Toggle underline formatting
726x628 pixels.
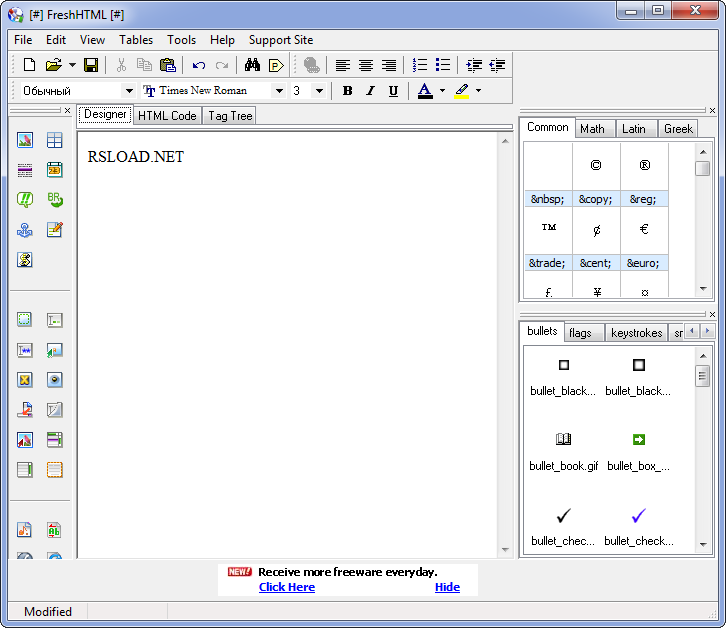tap(393, 91)
